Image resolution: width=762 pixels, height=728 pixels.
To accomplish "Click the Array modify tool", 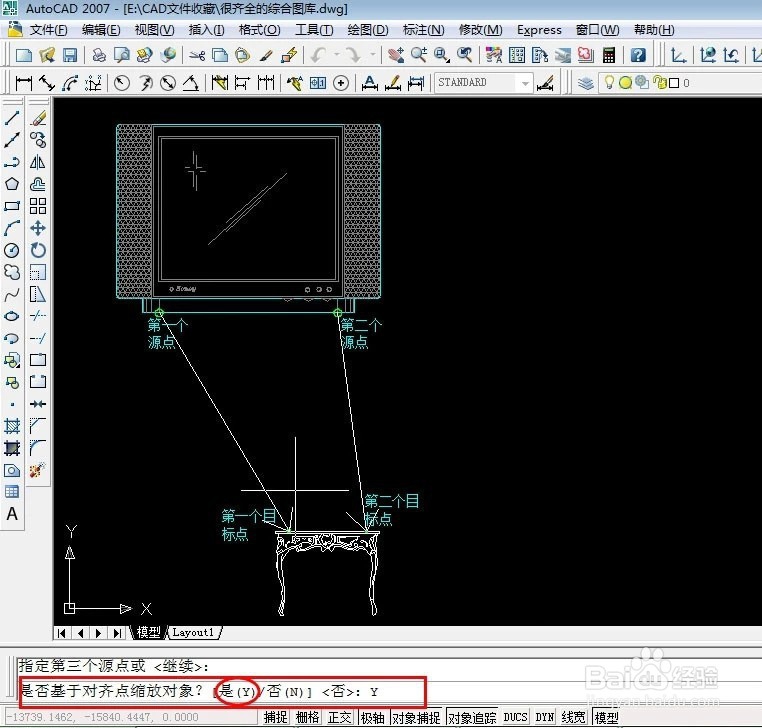I will 38,206.
